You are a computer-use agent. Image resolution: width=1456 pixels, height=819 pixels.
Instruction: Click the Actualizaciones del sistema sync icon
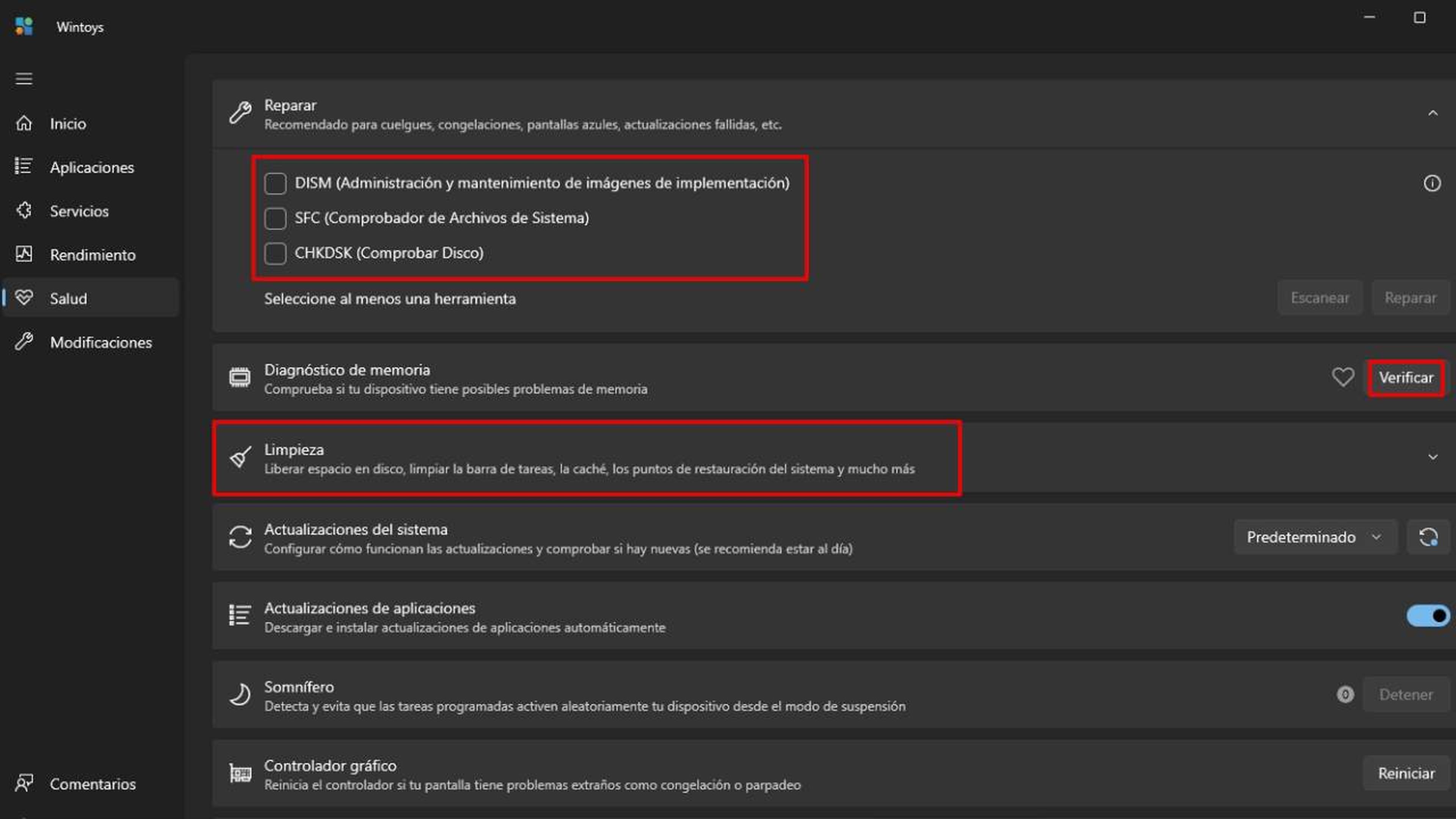tap(240, 537)
